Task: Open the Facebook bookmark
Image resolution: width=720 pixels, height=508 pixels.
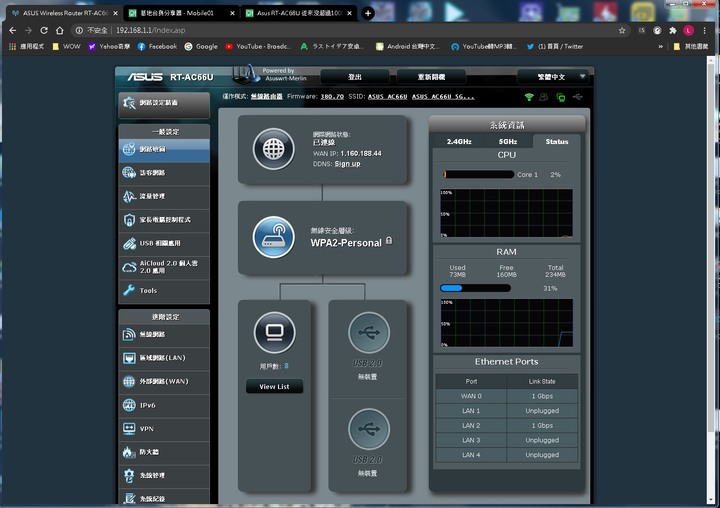Action: (x=158, y=46)
